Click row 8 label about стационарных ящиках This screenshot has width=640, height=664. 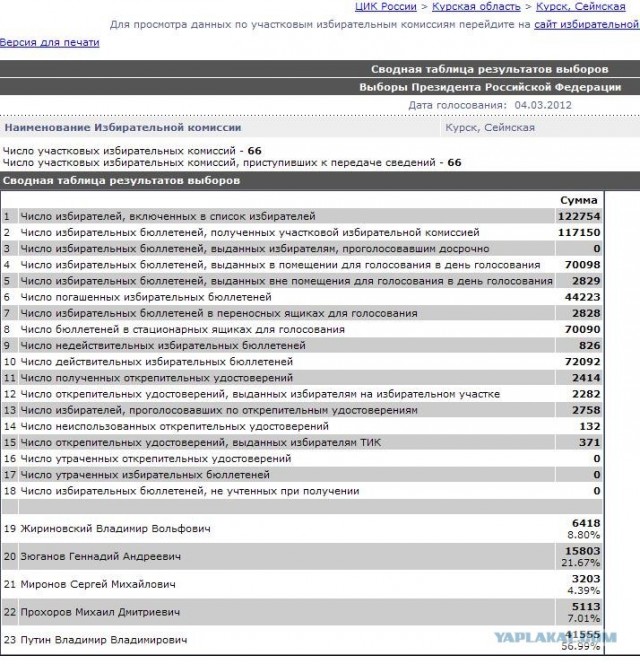[183, 329]
